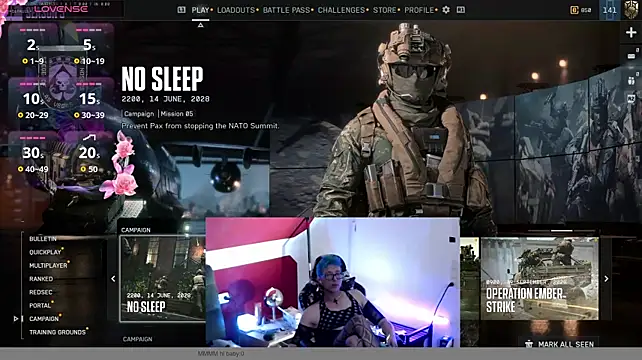642x360 pixels.
Task: Click the Campaign tag under the mission date
Action: tap(139, 114)
